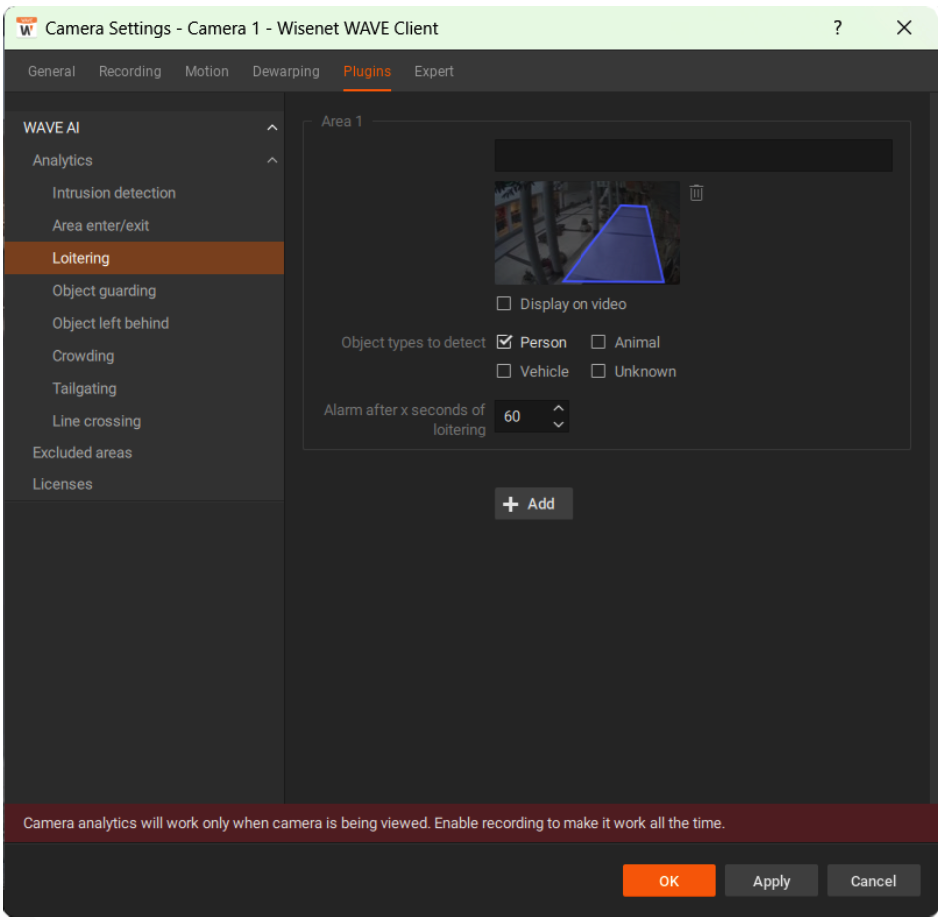Check the Unknown object type

pyautogui.click(x=598, y=371)
